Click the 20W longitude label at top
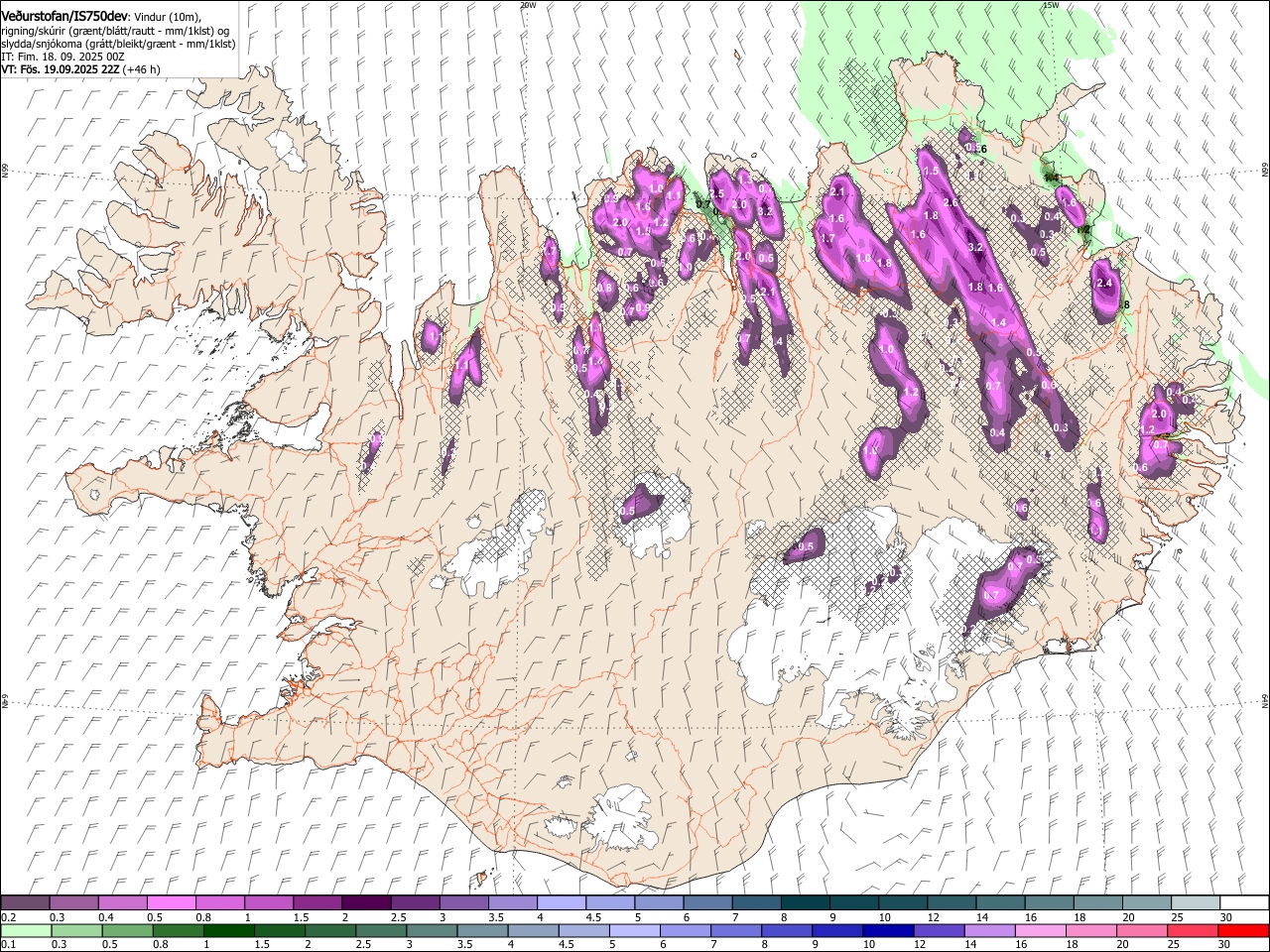The image size is (1270, 952). point(528,5)
